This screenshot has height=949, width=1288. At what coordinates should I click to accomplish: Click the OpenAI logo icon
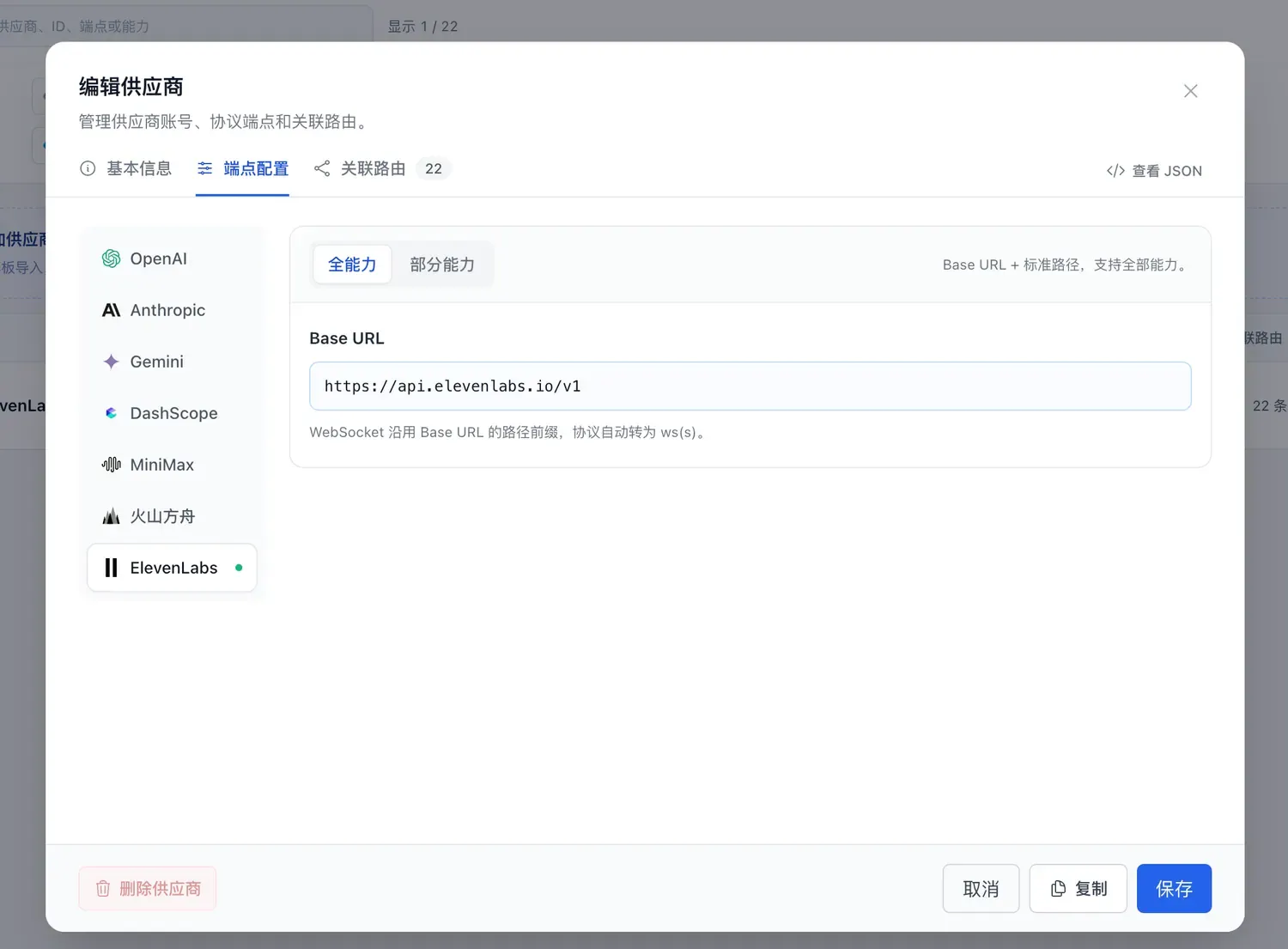(x=111, y=259)
